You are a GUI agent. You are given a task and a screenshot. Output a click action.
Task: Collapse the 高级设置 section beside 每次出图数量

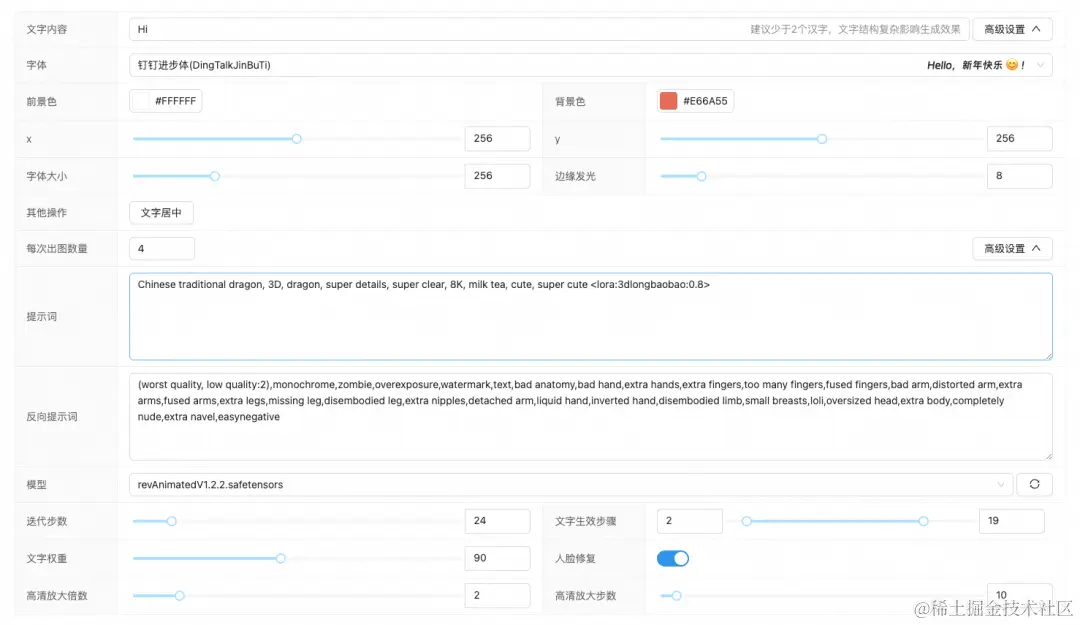[1012, 248]
